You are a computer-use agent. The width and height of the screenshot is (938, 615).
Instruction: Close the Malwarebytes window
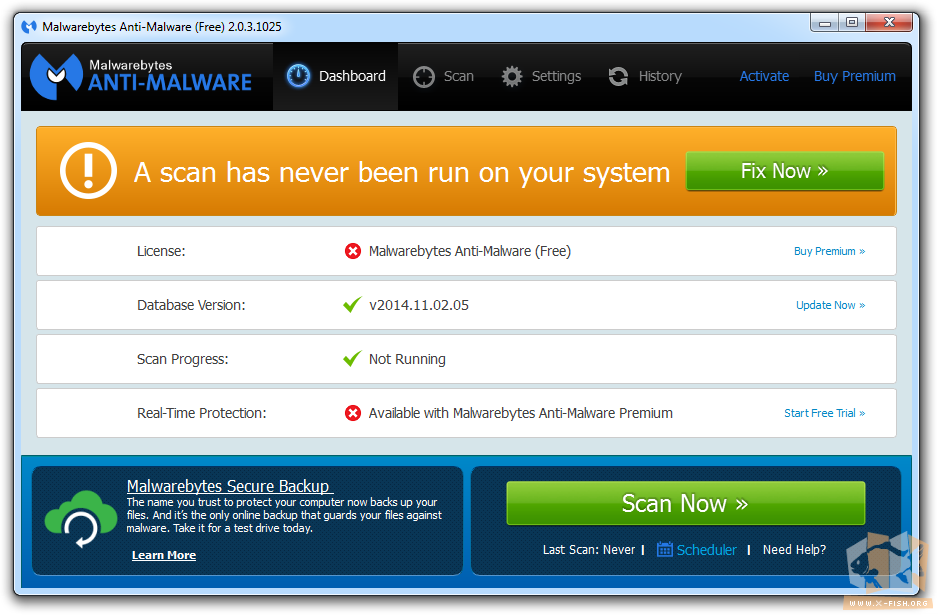[889, 23]
